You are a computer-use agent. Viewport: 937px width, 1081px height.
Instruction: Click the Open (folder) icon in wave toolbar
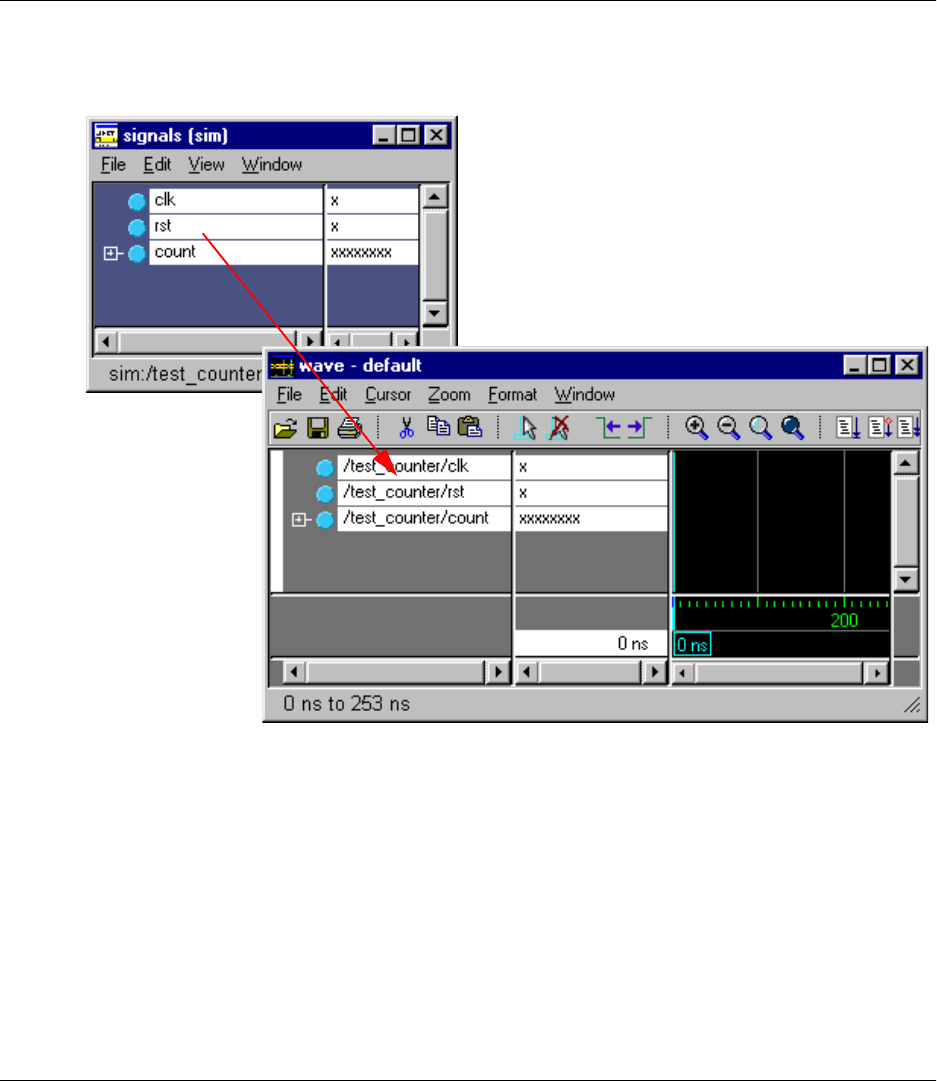(285, 428)
